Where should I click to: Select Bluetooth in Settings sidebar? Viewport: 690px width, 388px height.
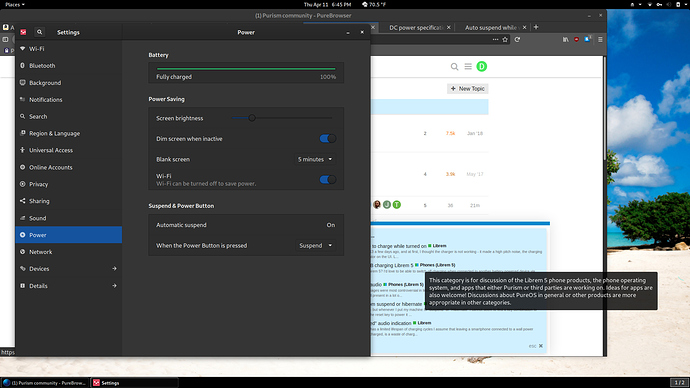pyautogui.click(x=68, y=66)
